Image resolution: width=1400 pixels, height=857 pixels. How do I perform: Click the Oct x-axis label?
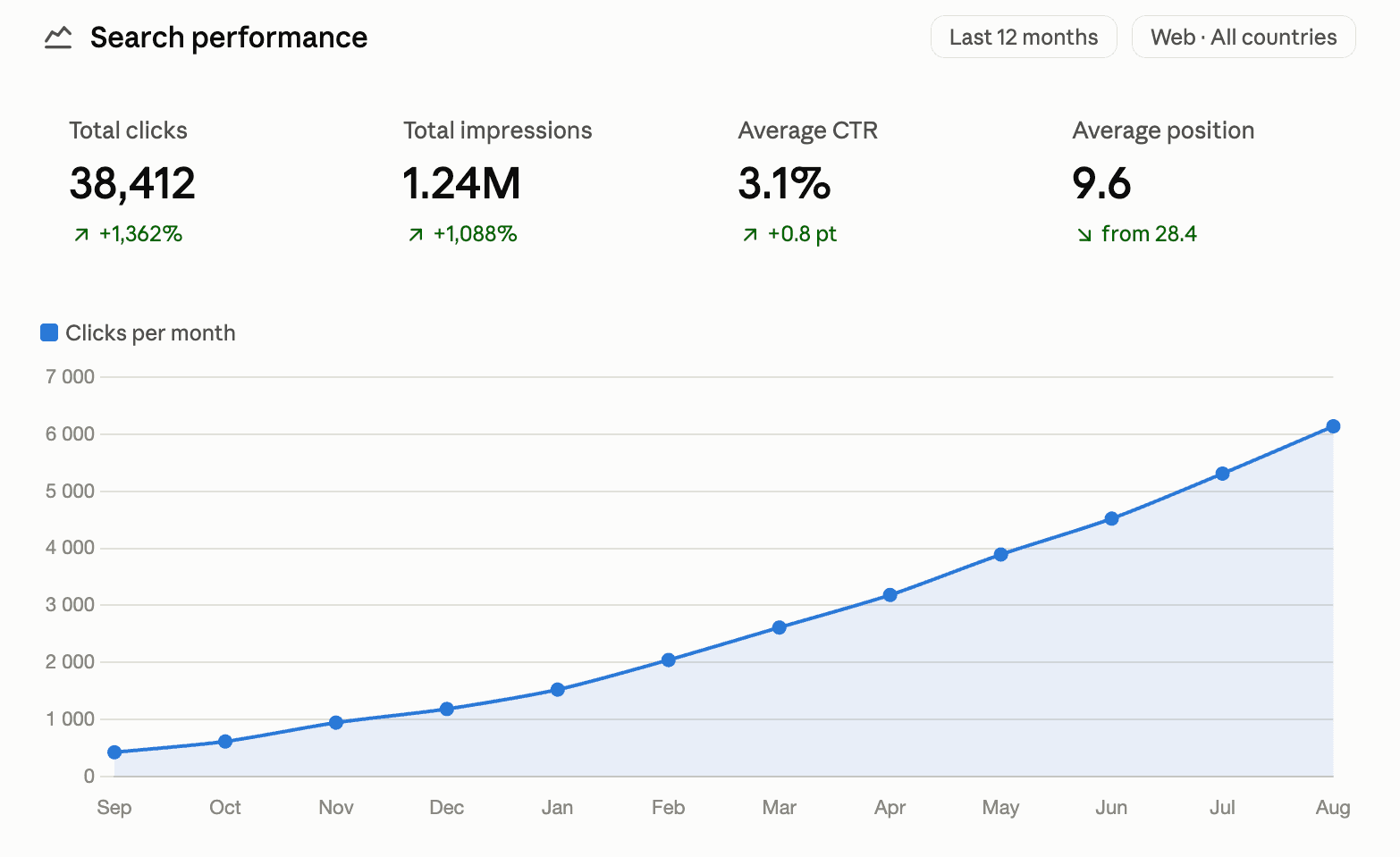point(225,808)
